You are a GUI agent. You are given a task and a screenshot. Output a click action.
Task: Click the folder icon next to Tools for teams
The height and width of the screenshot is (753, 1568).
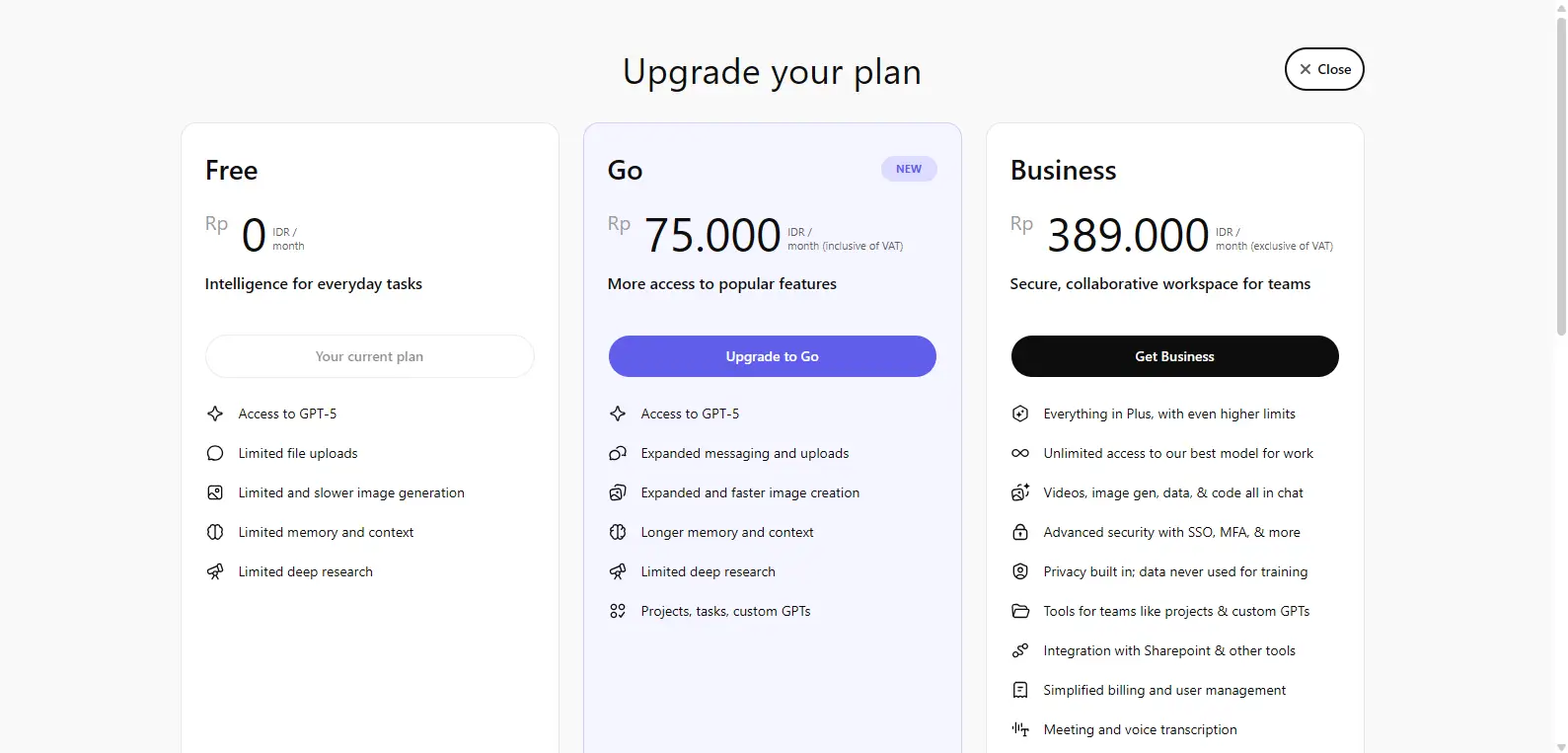(x=1020, y=611)
